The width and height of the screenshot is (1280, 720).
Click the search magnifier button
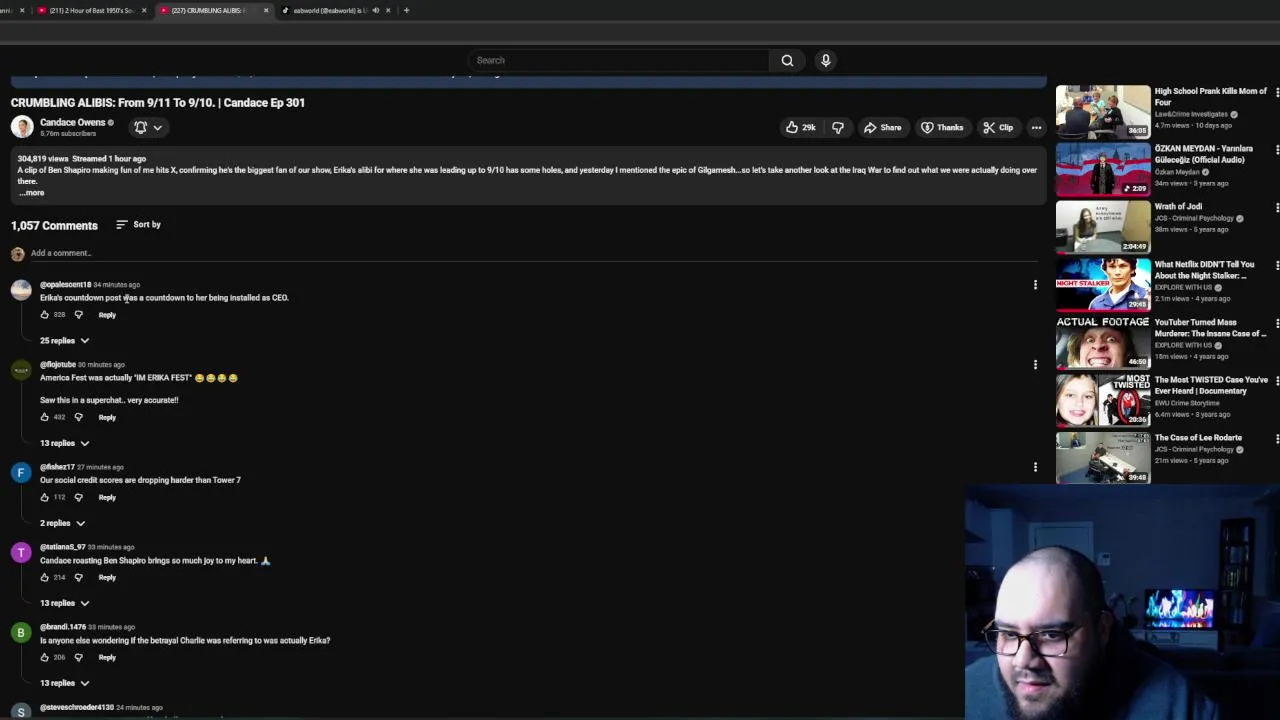click(x=787, y=60)
